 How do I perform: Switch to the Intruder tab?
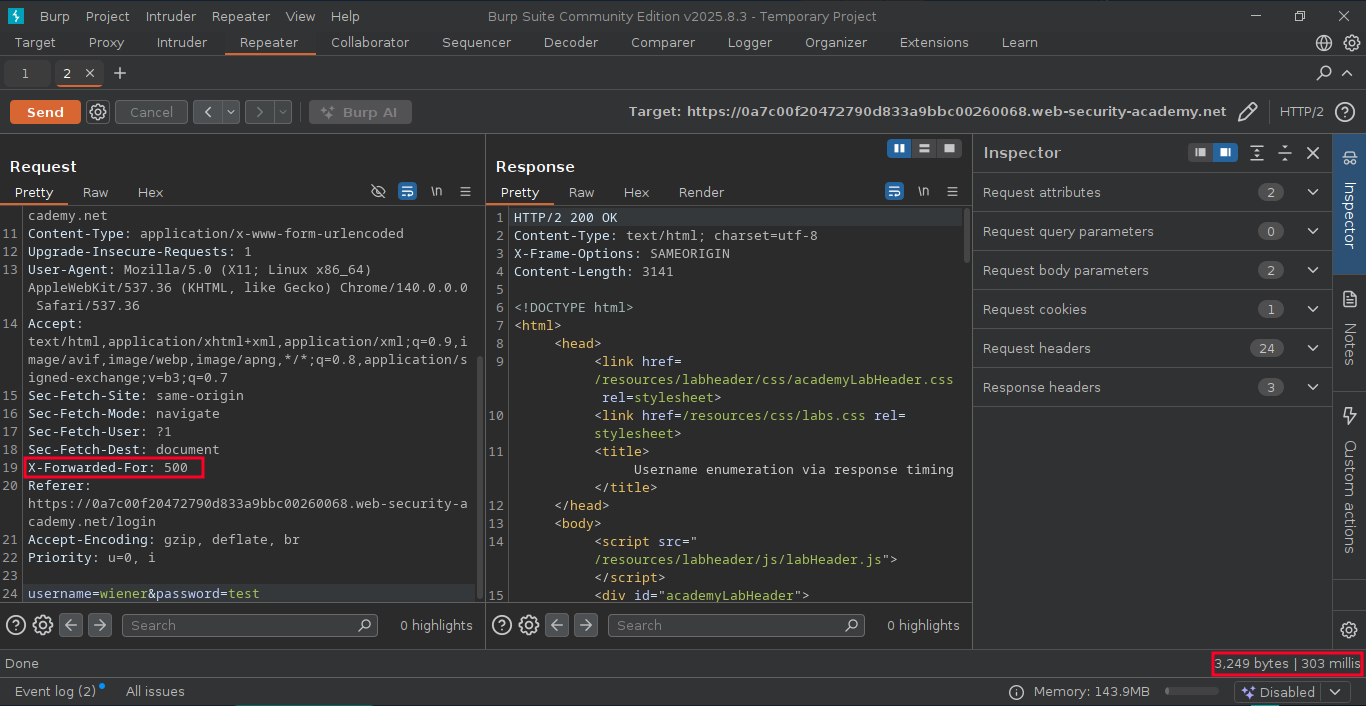pyautogui.click(x=182, y=43)
